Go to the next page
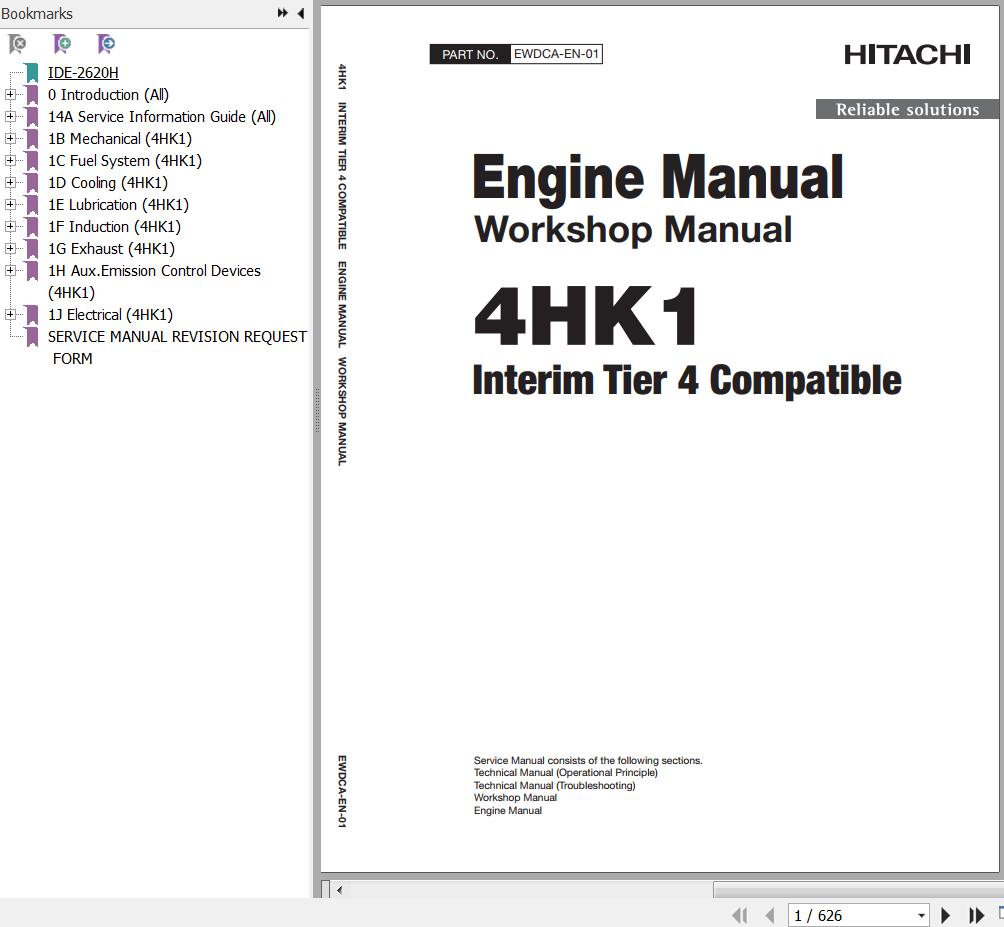The height and width of the screenshot is (927, 1004). (x=945, y=915)
